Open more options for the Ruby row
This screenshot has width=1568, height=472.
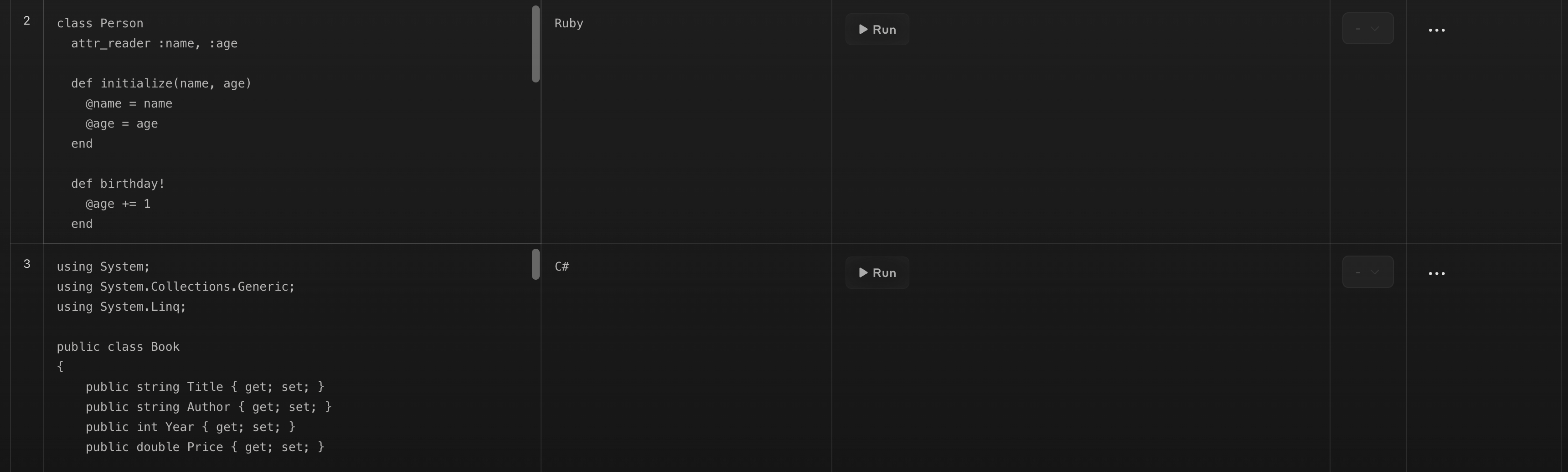click(x=1437, y=30)
